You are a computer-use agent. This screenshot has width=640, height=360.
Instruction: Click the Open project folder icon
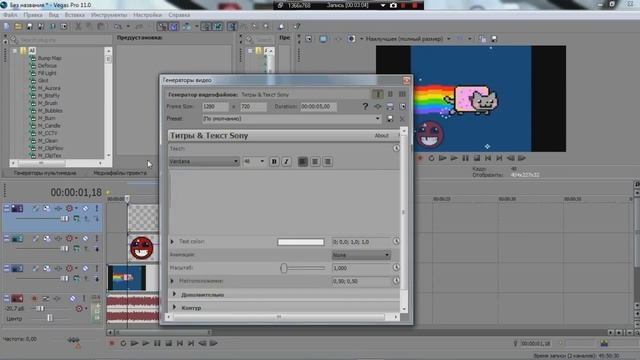(18, 27)
